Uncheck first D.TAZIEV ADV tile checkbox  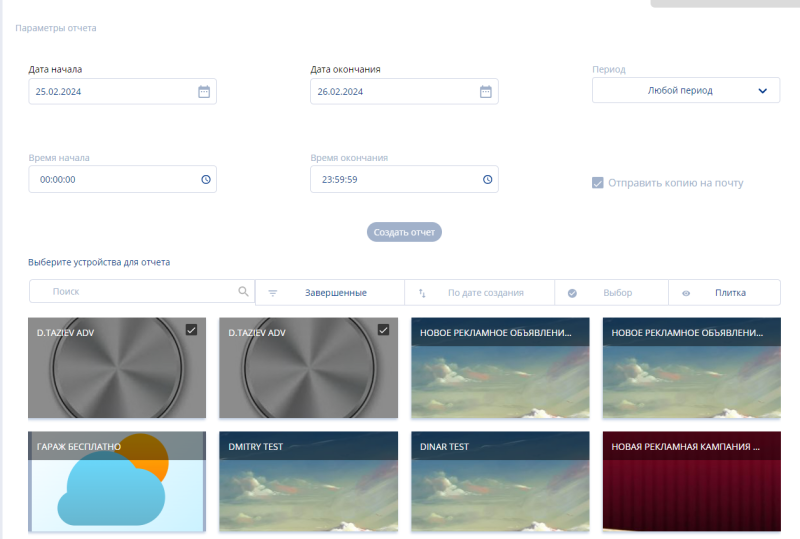coord(192,330)
